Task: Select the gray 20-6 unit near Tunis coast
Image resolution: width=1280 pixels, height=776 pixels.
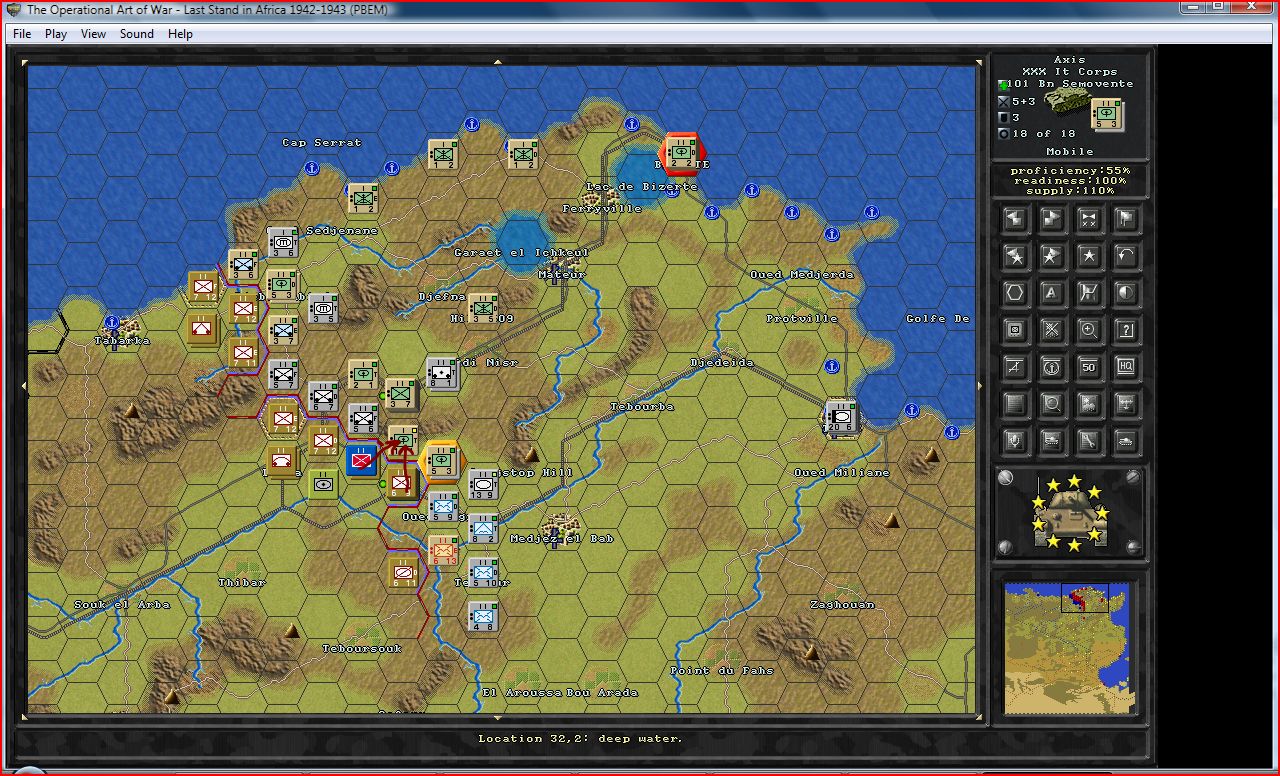Action: click(x=841, y=415)
